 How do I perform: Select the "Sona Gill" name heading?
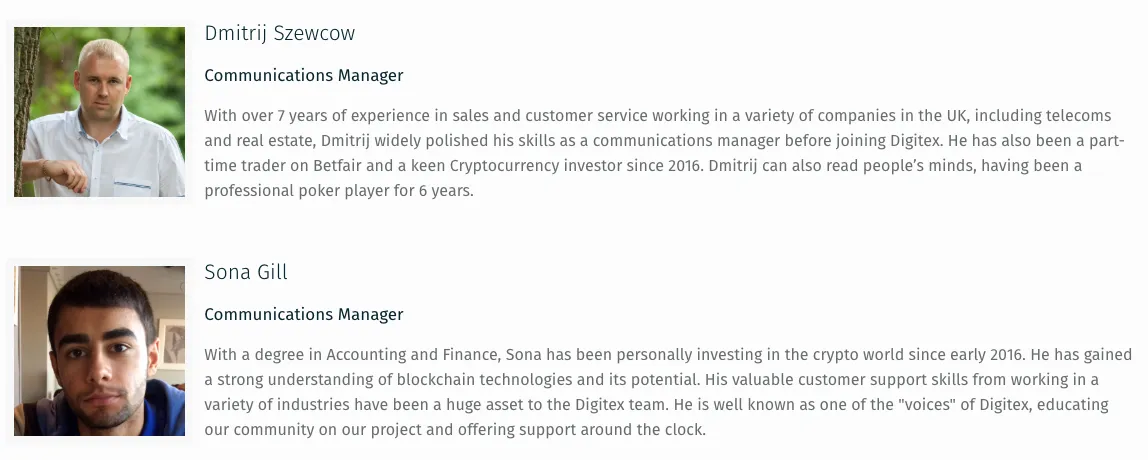click(x=246, y=272)
